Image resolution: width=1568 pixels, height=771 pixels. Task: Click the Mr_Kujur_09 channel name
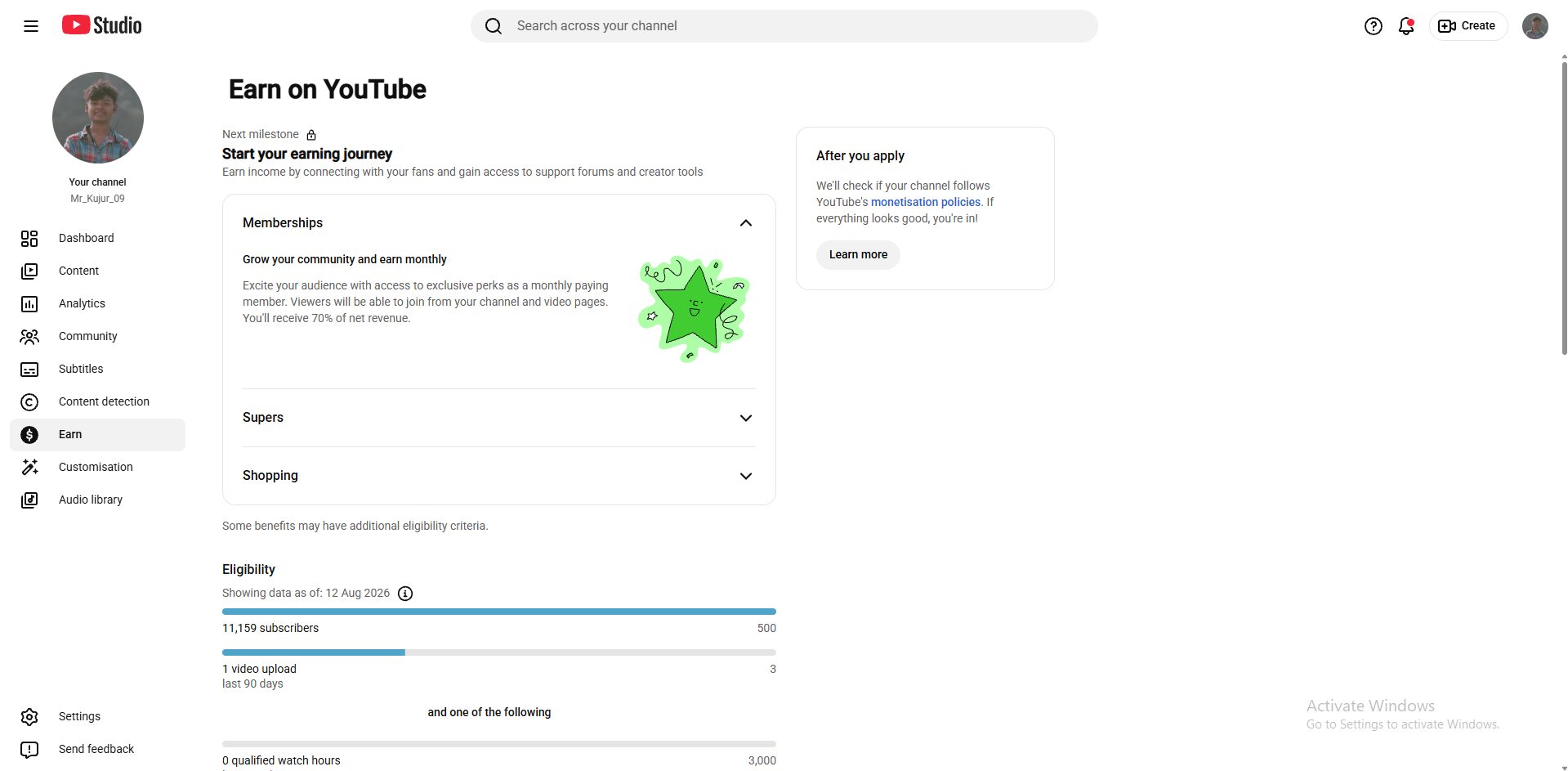point(97,199)
